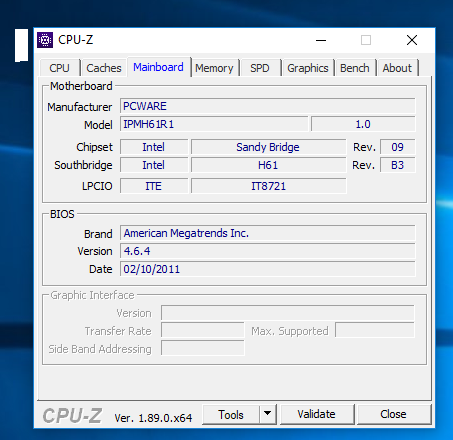Click the Southbridge label
This screenshot has height=440, width=453.
[x=83, y=165]
